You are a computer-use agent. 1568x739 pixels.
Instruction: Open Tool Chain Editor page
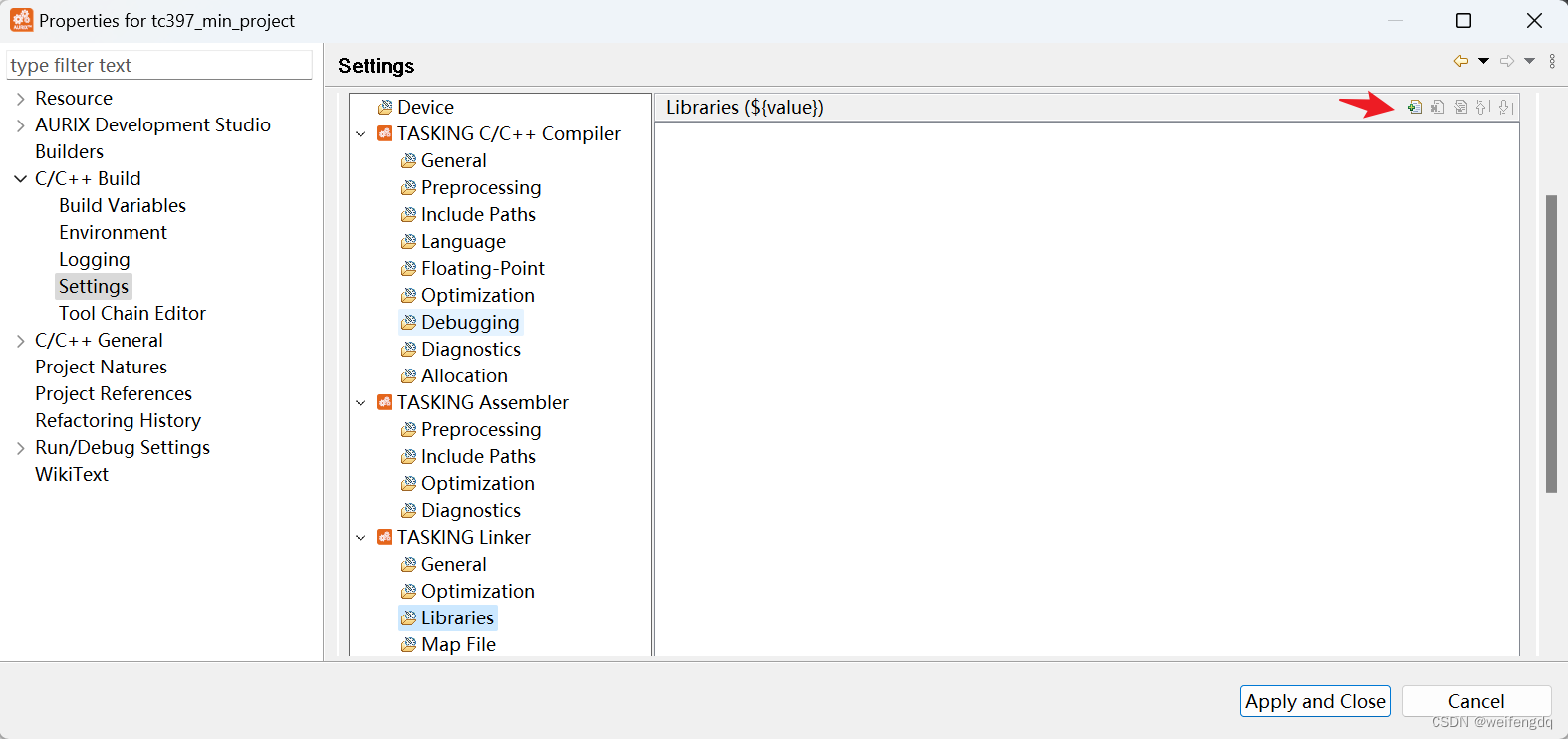pyautogui.click(x=132, y=313)
